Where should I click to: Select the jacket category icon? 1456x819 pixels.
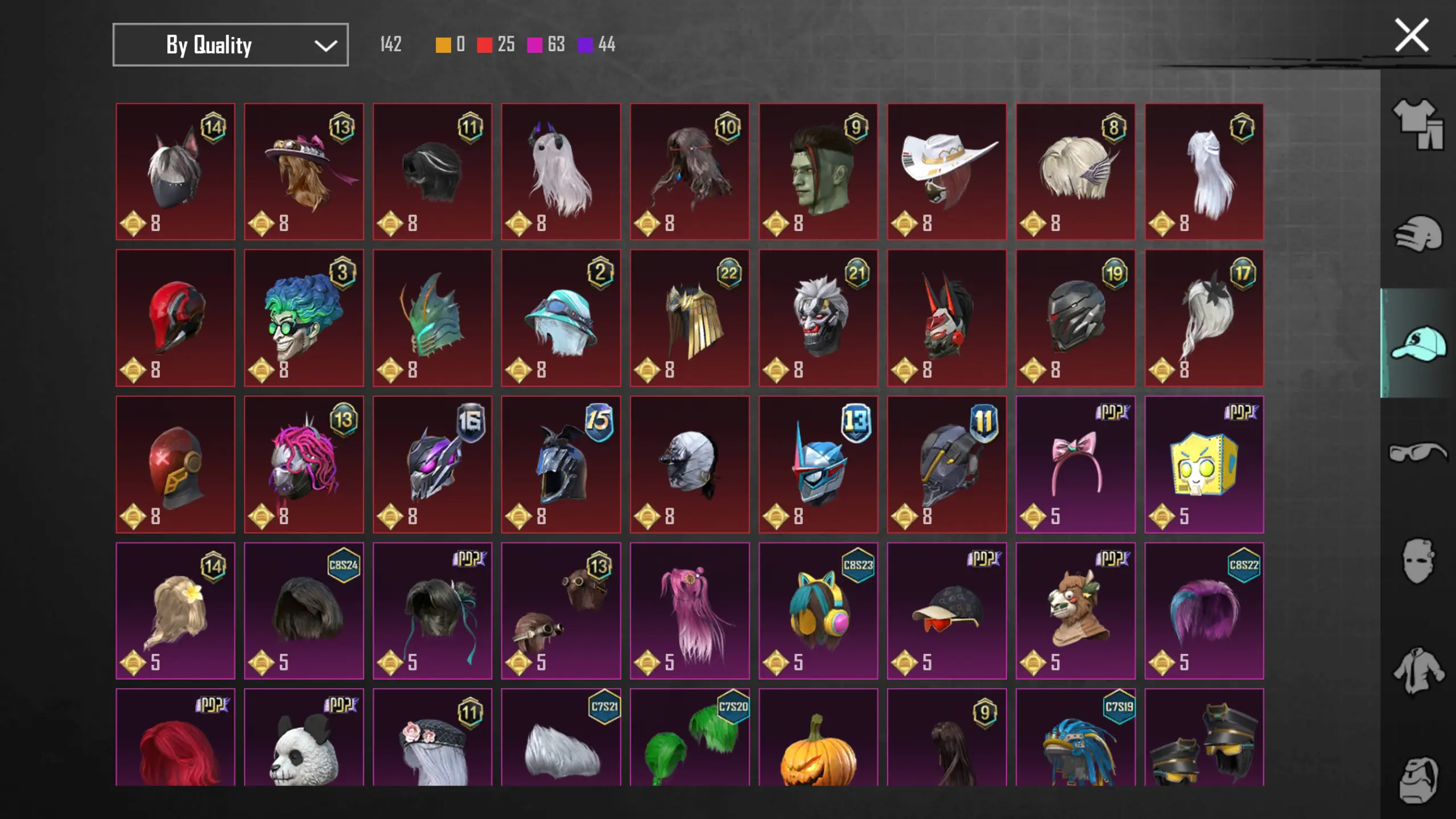1418,670
